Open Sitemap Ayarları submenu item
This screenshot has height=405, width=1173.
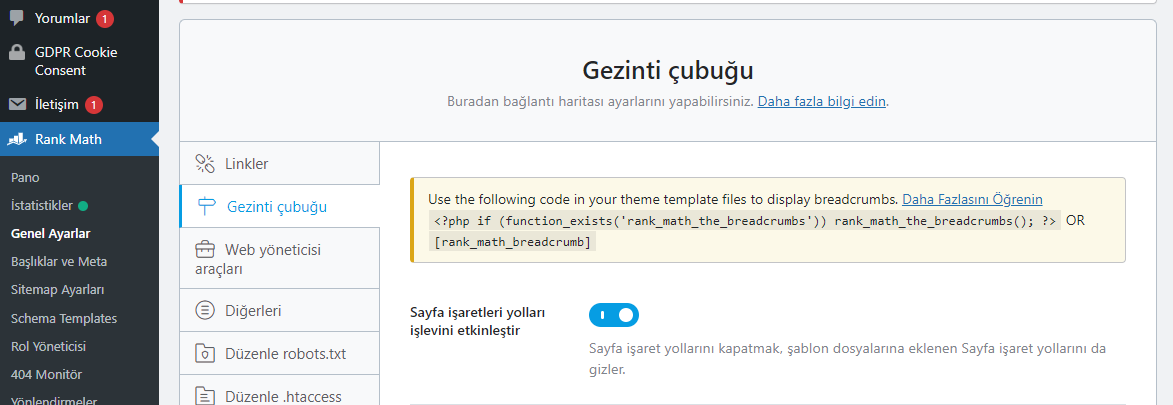pos(58,290)
